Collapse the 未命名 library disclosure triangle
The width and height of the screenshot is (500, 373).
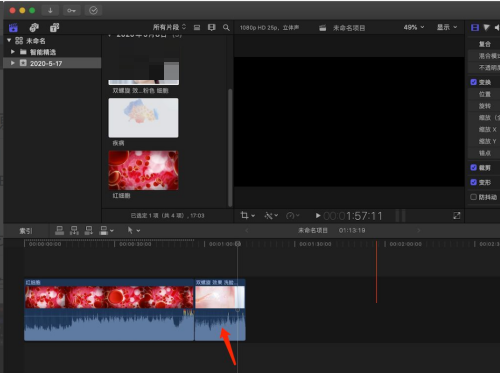[x=9, y=40]
